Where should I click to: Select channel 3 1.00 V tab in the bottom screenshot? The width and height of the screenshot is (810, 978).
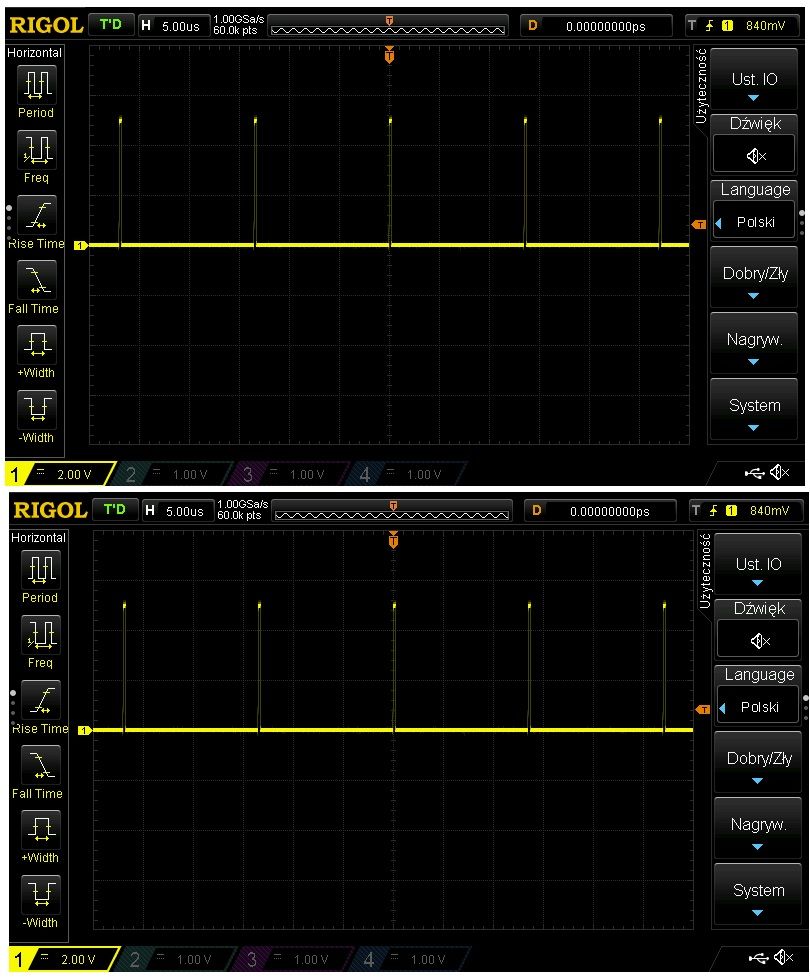292,959
